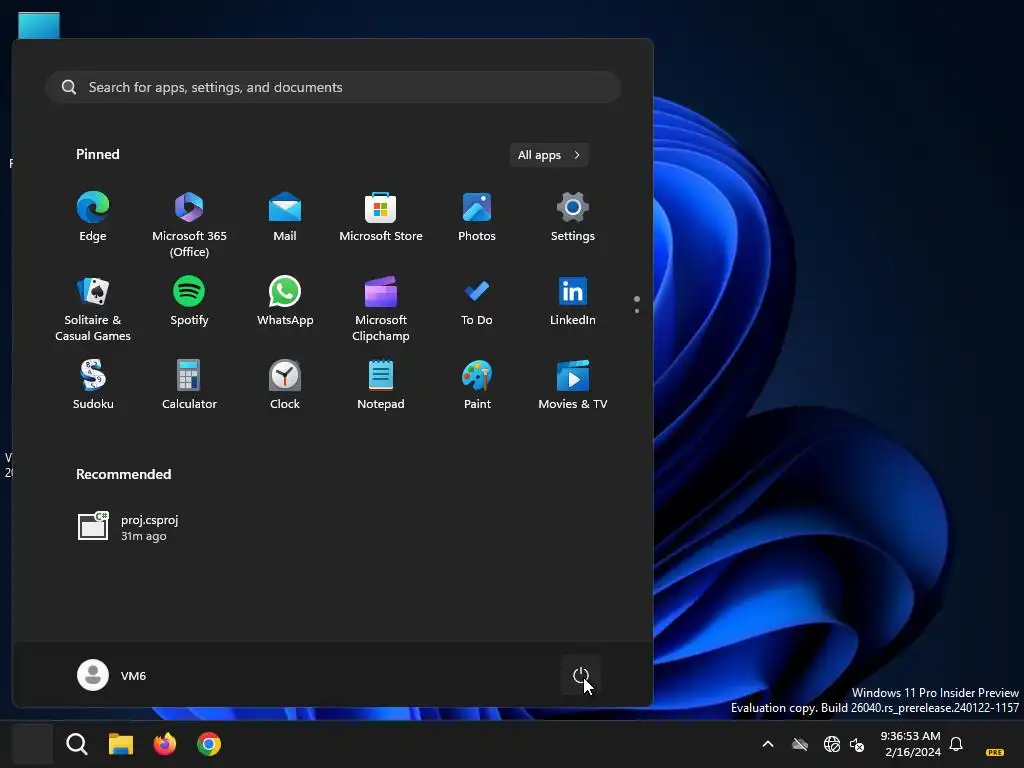Open the VM6 user account menu
The width and height of the screenshot is (1024, 768).
112,675
